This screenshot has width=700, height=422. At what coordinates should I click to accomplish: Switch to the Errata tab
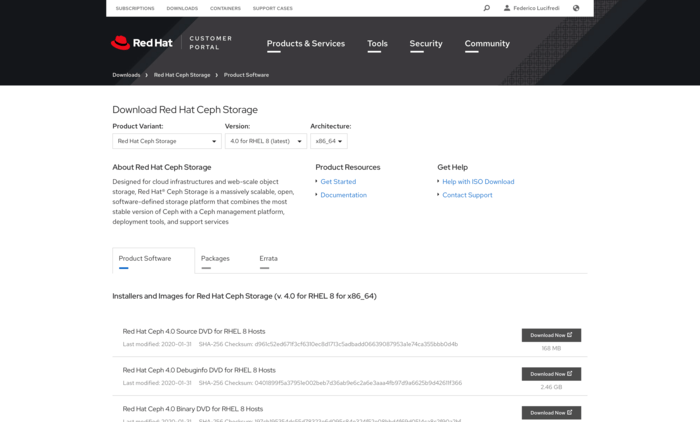[268, 258]
